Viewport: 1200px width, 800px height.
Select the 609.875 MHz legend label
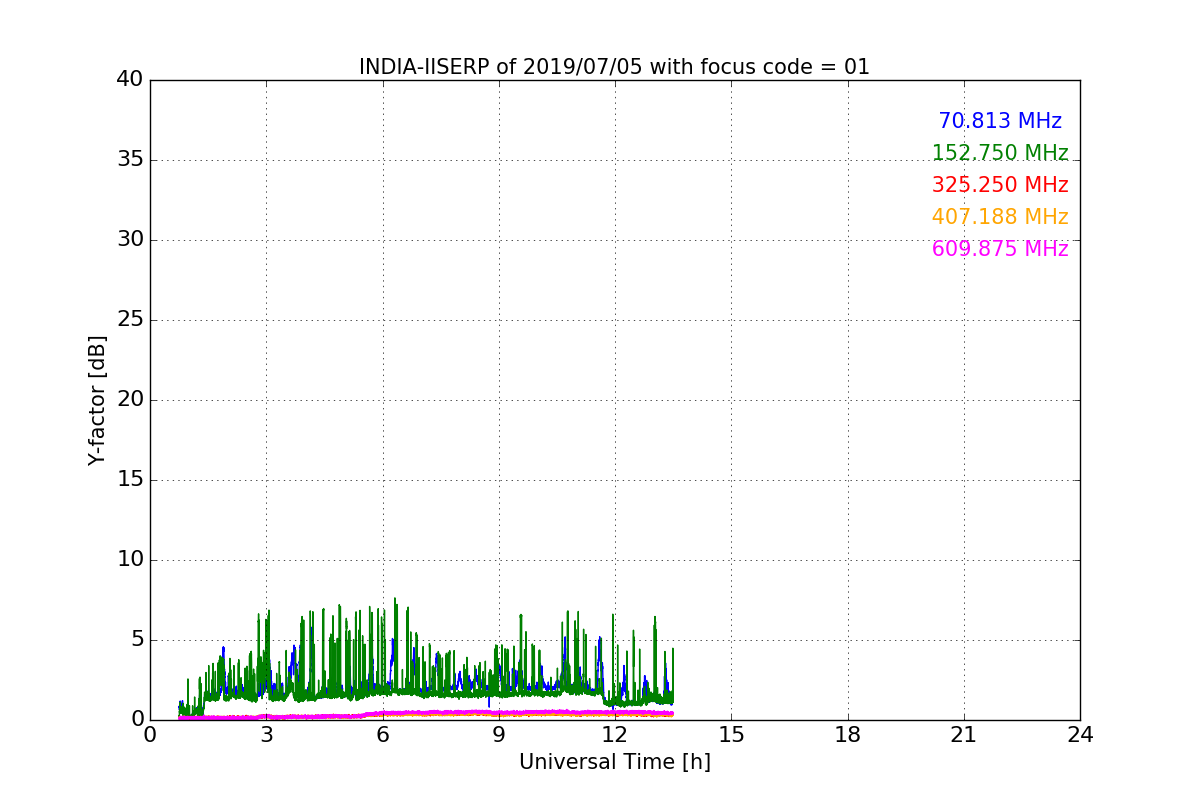tap(1000, 249)
